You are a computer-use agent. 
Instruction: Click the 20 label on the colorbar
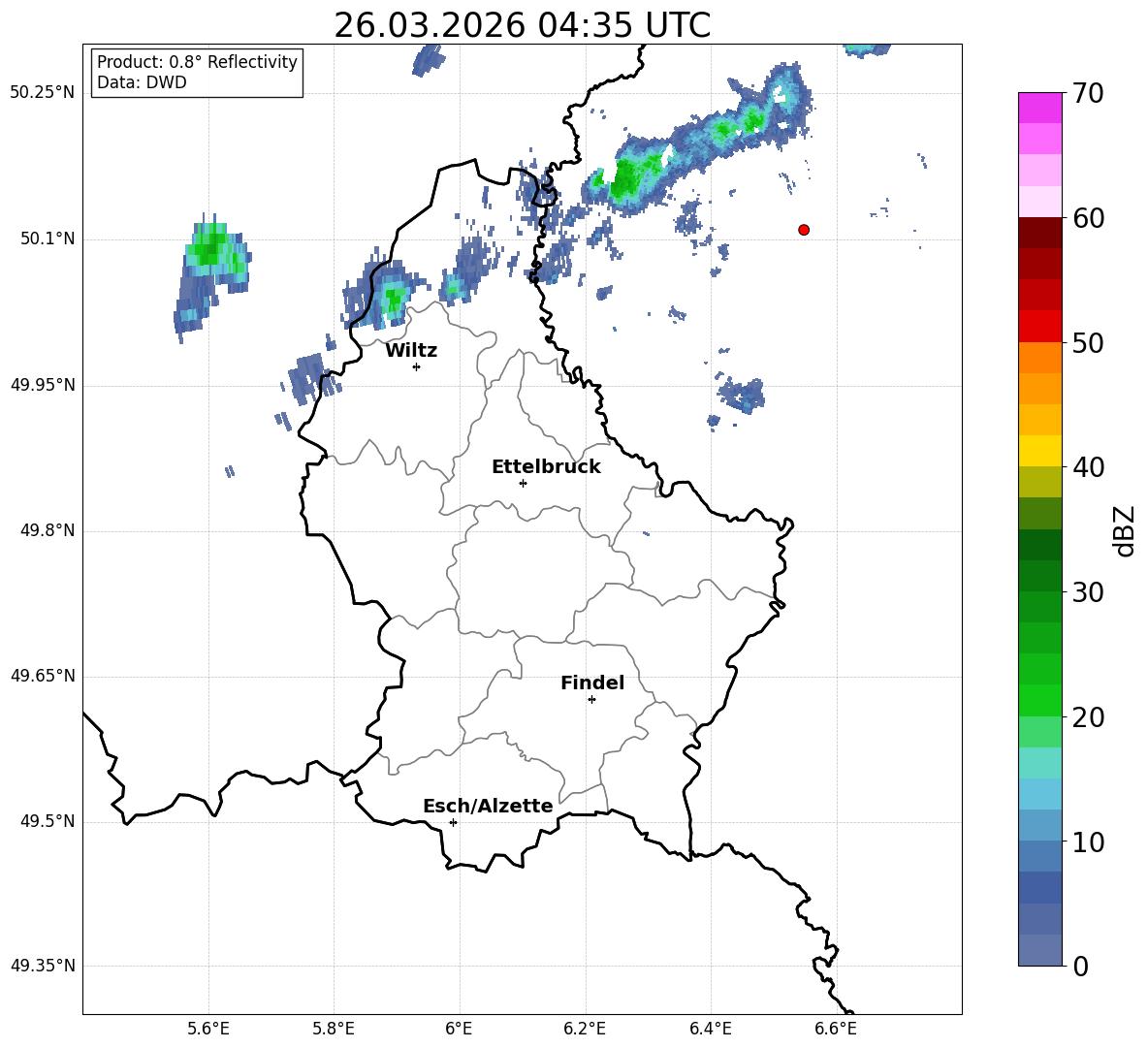pos(1088,717)
